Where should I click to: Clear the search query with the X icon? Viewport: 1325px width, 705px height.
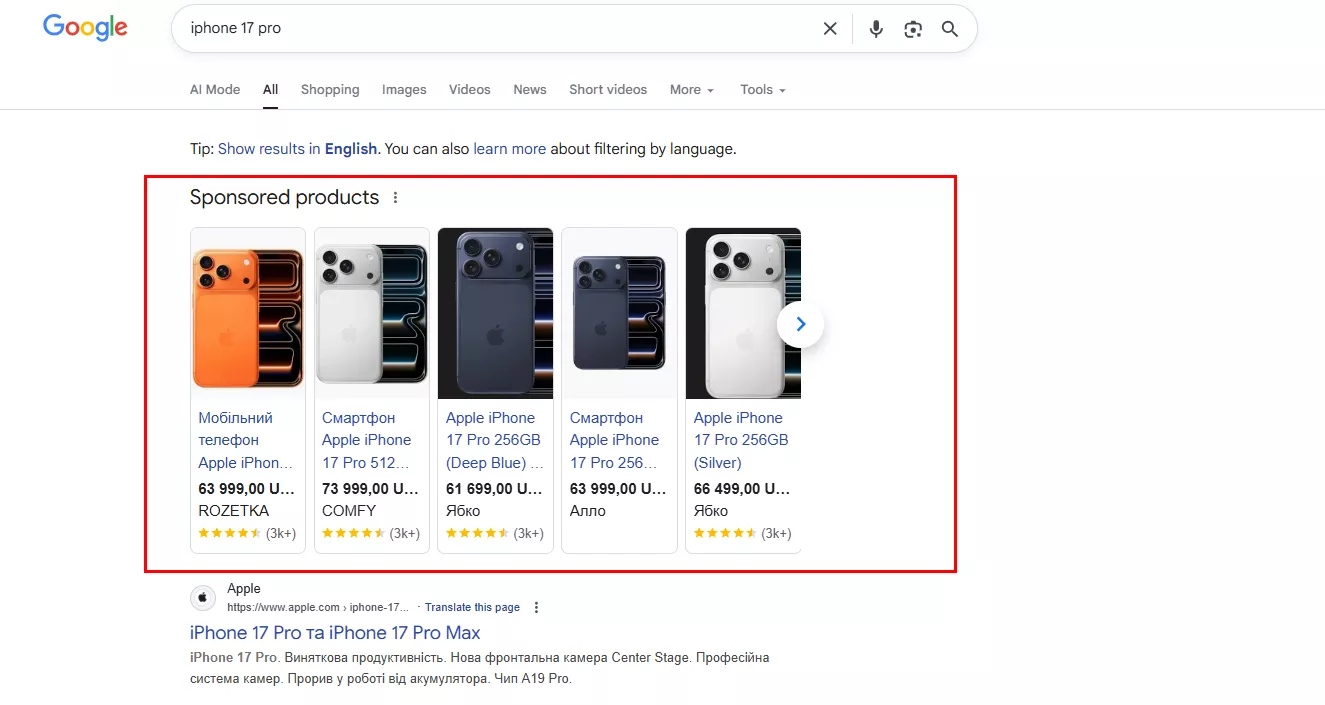pos(830,28)
